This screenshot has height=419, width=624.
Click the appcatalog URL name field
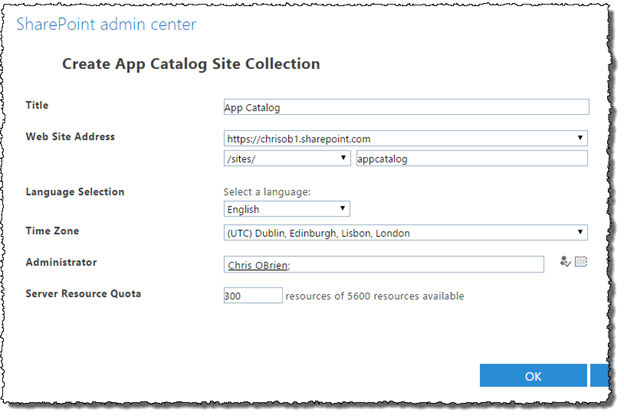point(472,158)
